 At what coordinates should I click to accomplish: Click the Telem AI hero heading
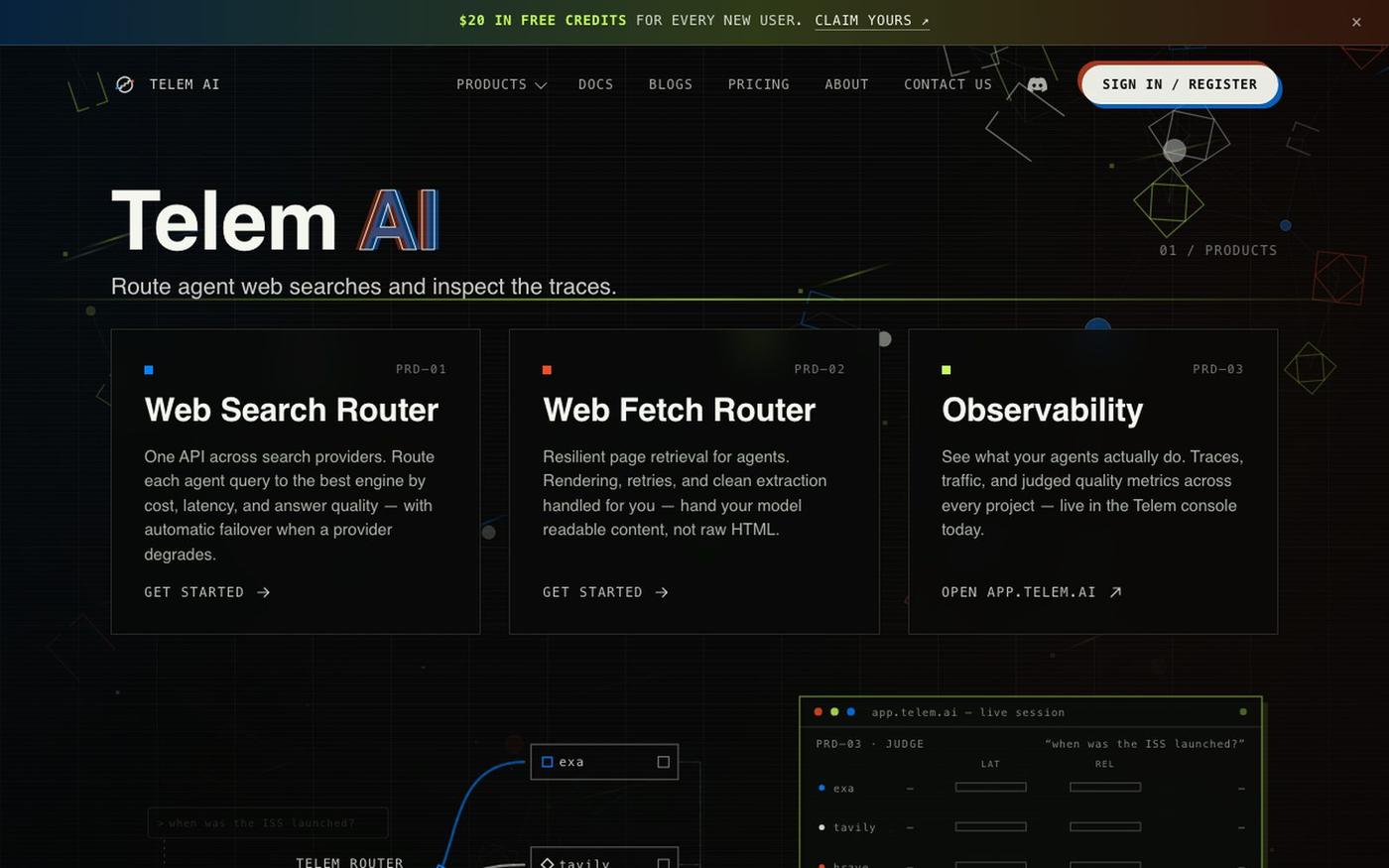click(x=274, y=220)
